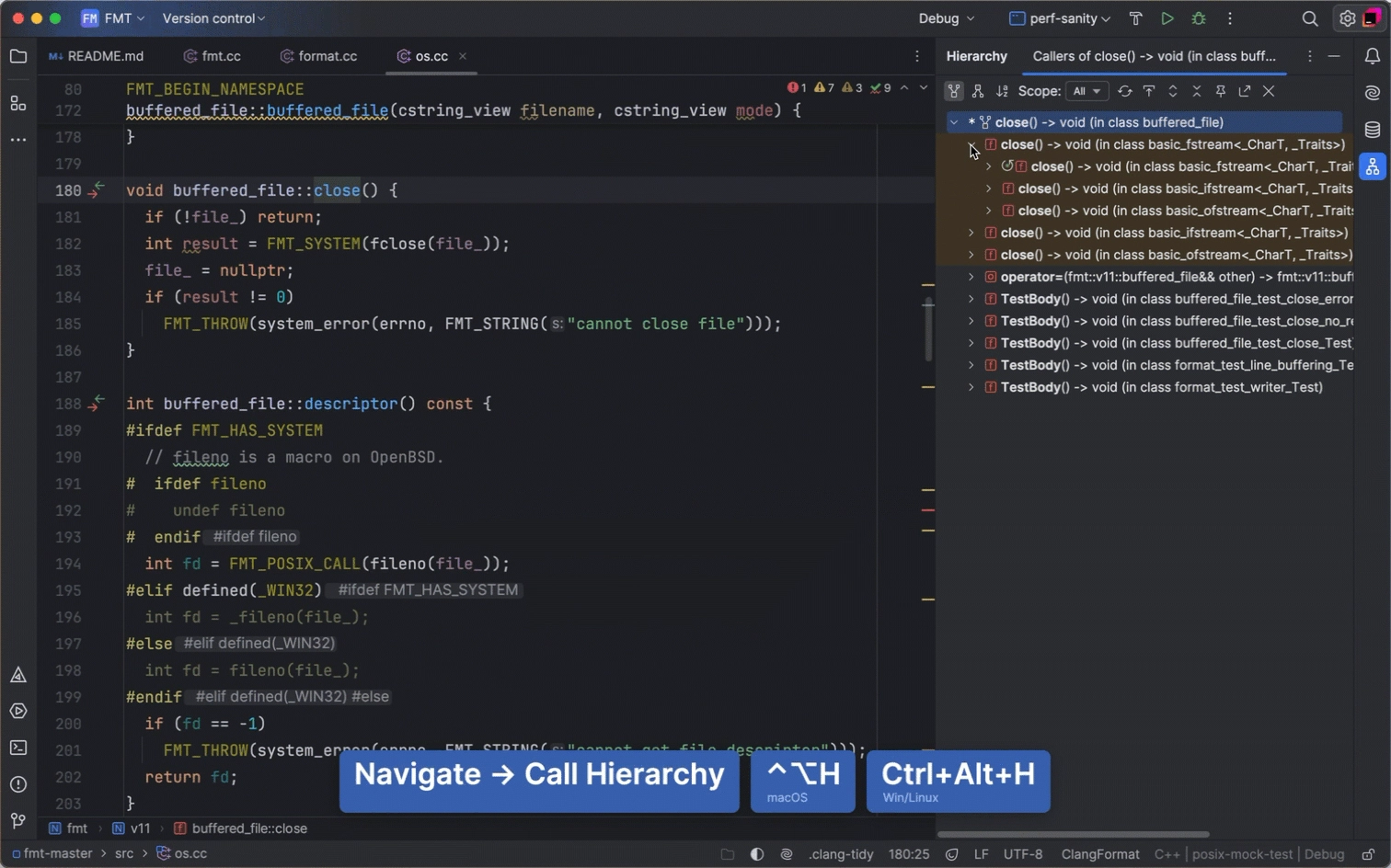The image size is (1391, 868).
Task: Expand close() in basic_ifstream<_CharT, _Traits>) node
Action: 971,233
